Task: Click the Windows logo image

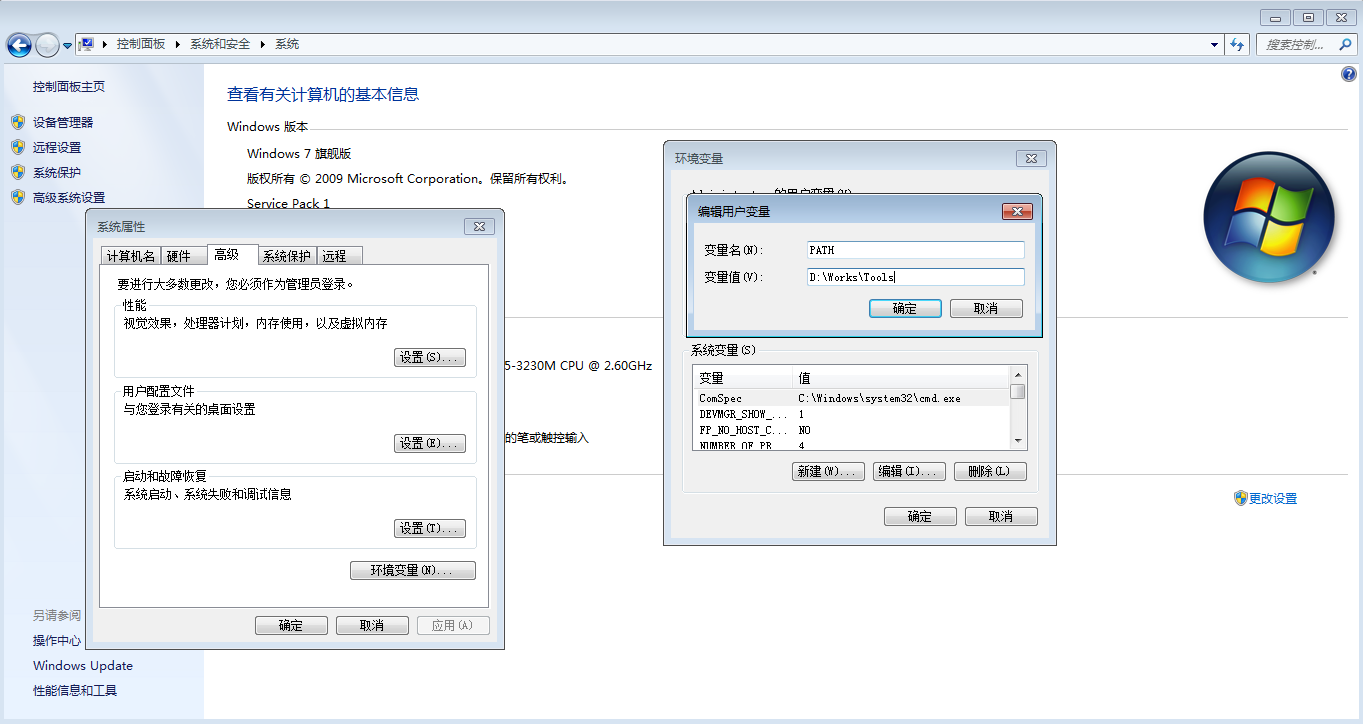Action: [1269, 217]
